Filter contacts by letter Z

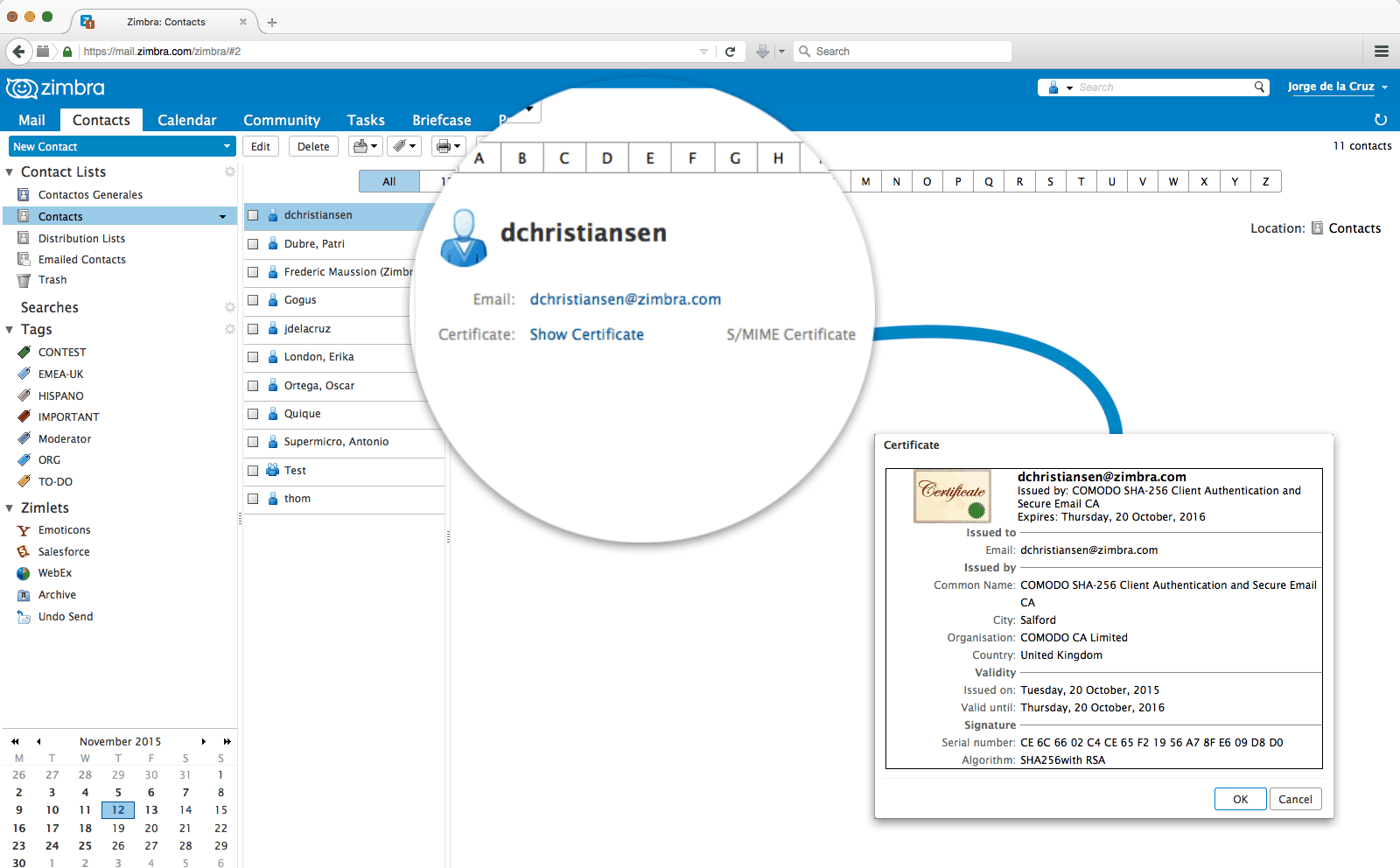click(1266, 181)
